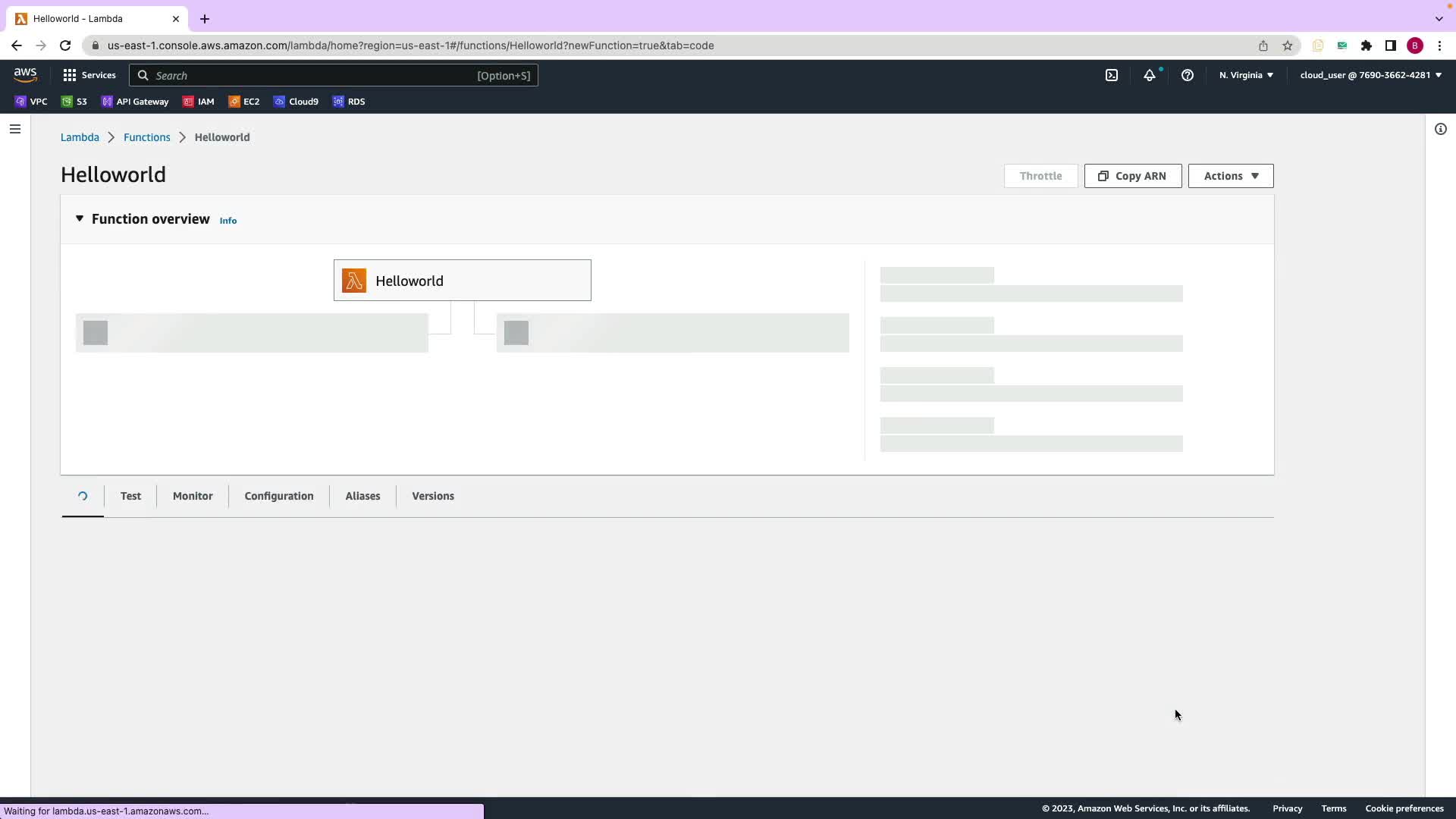This screenshot has height=819, width=1456.
Task: Open the N. Virginia region selector
Action: [x=1246, y=75]
